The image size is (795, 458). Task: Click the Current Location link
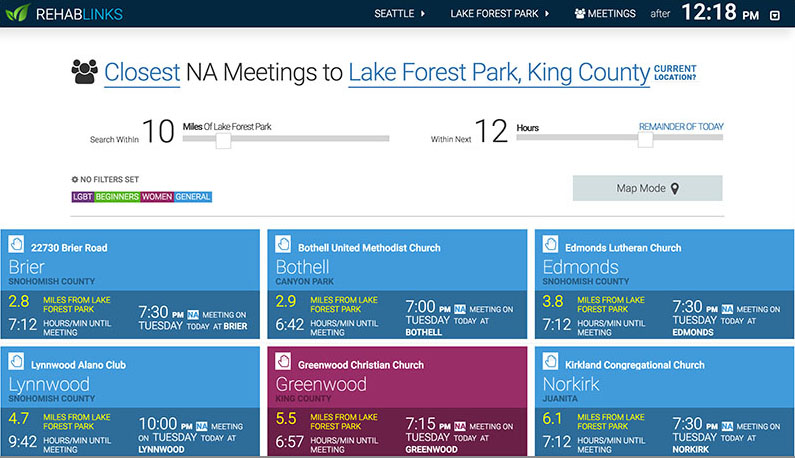[675, 73]
